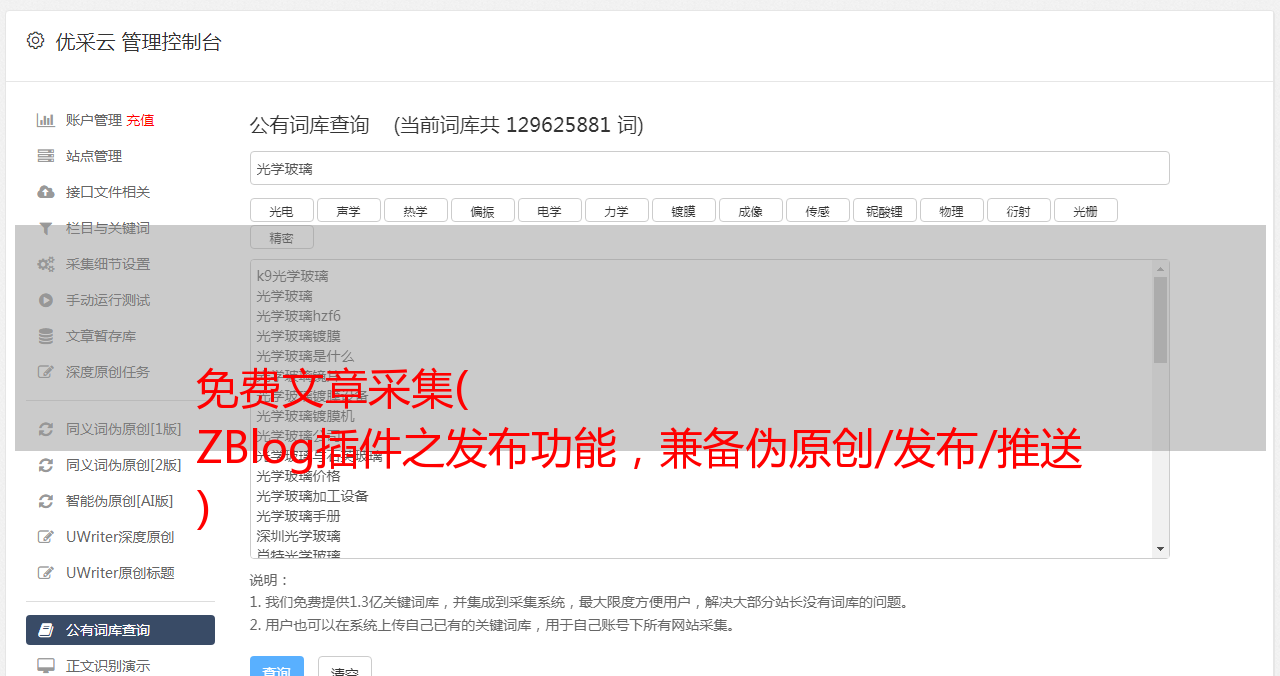Click the red 充值 link
The width and height of the screenshot is (1280, 676).
coord(140,120)
